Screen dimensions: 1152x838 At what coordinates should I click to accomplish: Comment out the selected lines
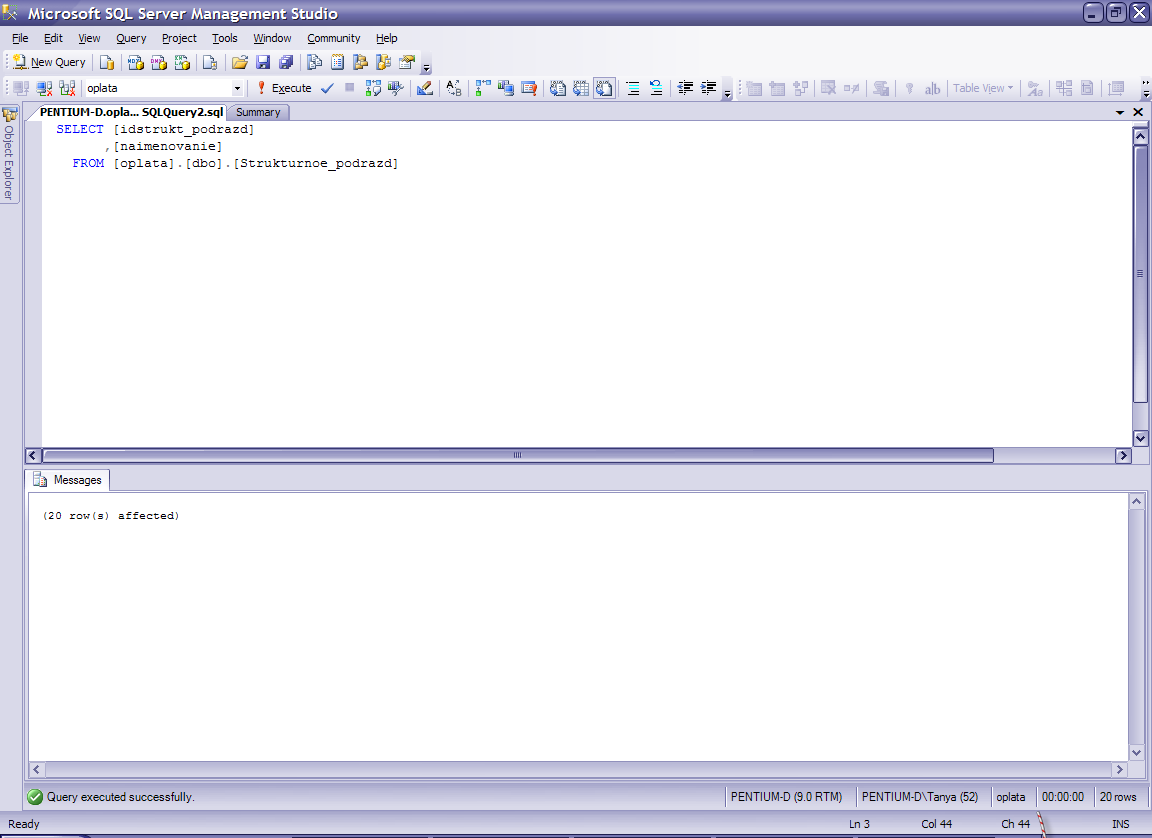pyautogui.click(x=633, y=88)
